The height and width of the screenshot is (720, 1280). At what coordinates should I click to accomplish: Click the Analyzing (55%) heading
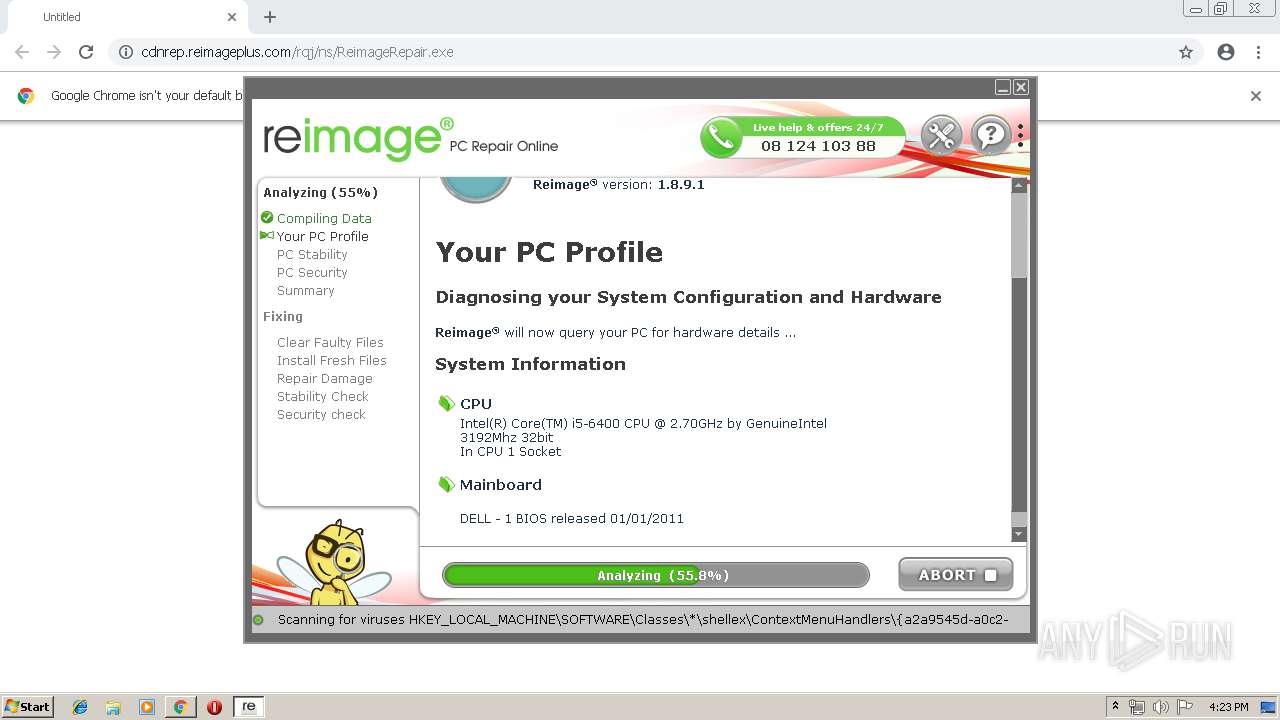pyautogui.click(x=321, y=192)
